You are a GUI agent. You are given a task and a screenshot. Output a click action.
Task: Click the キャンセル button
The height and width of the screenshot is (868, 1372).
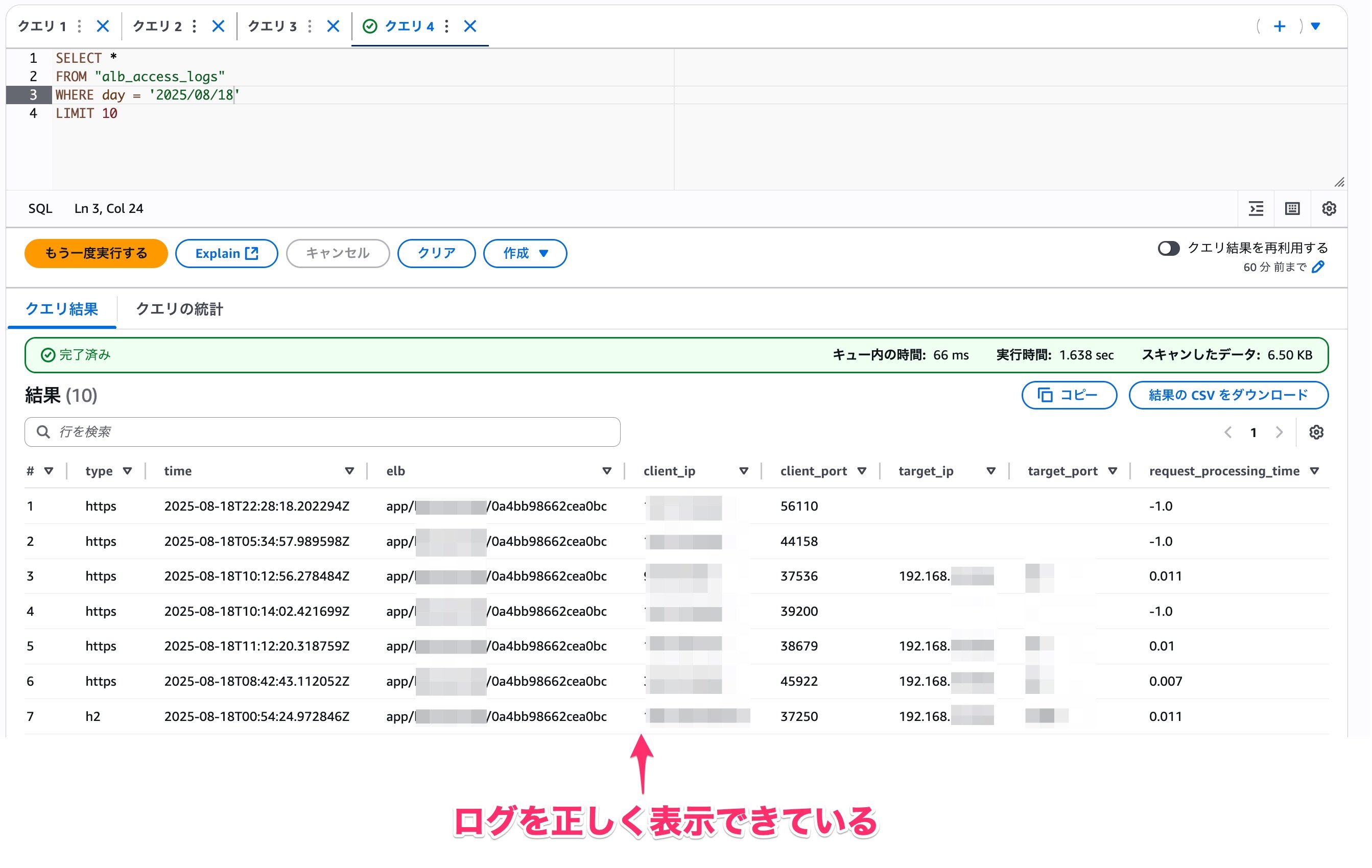(337, 253)
